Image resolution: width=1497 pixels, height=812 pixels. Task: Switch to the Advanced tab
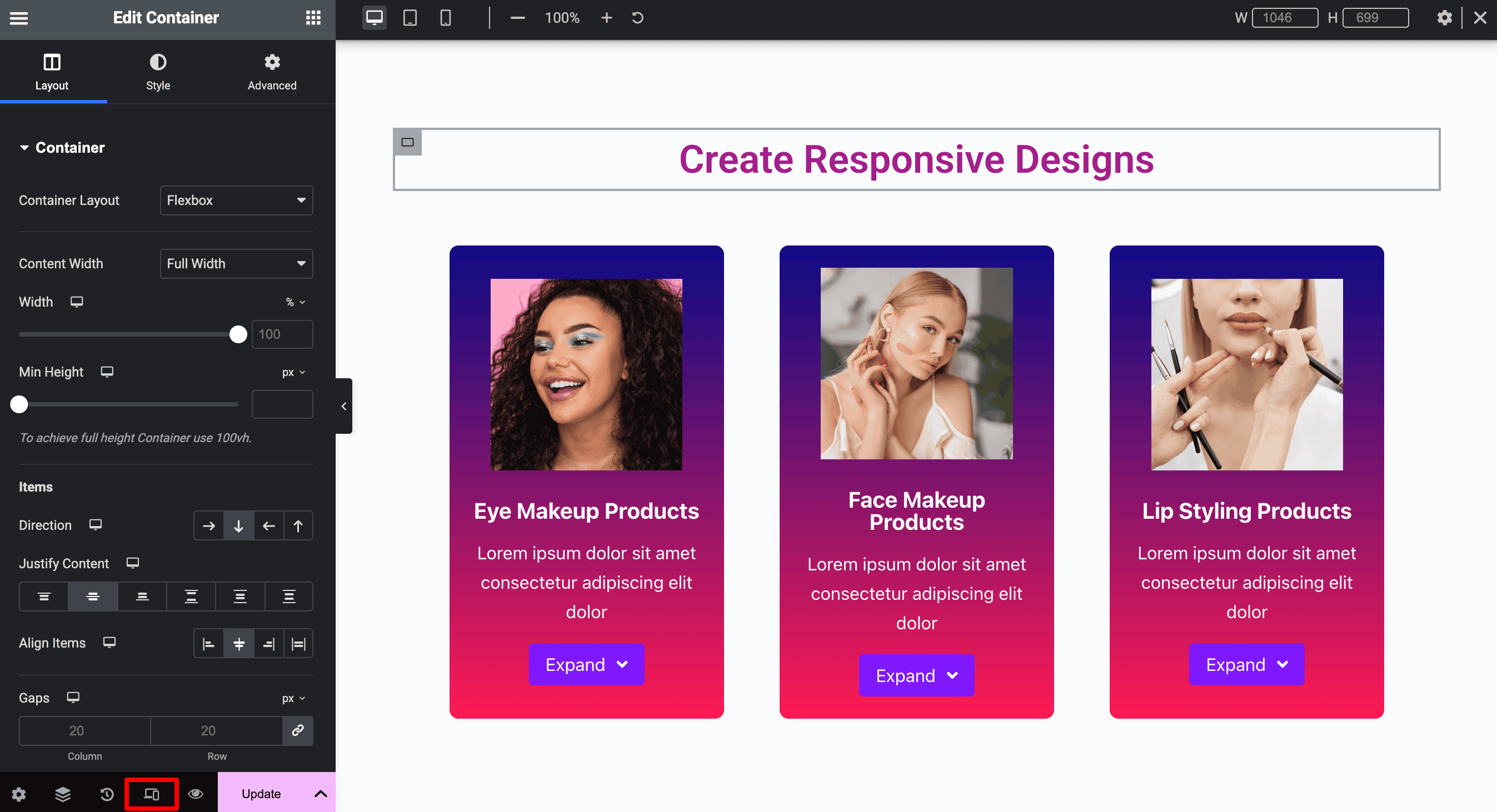click(x=272, y=72)
